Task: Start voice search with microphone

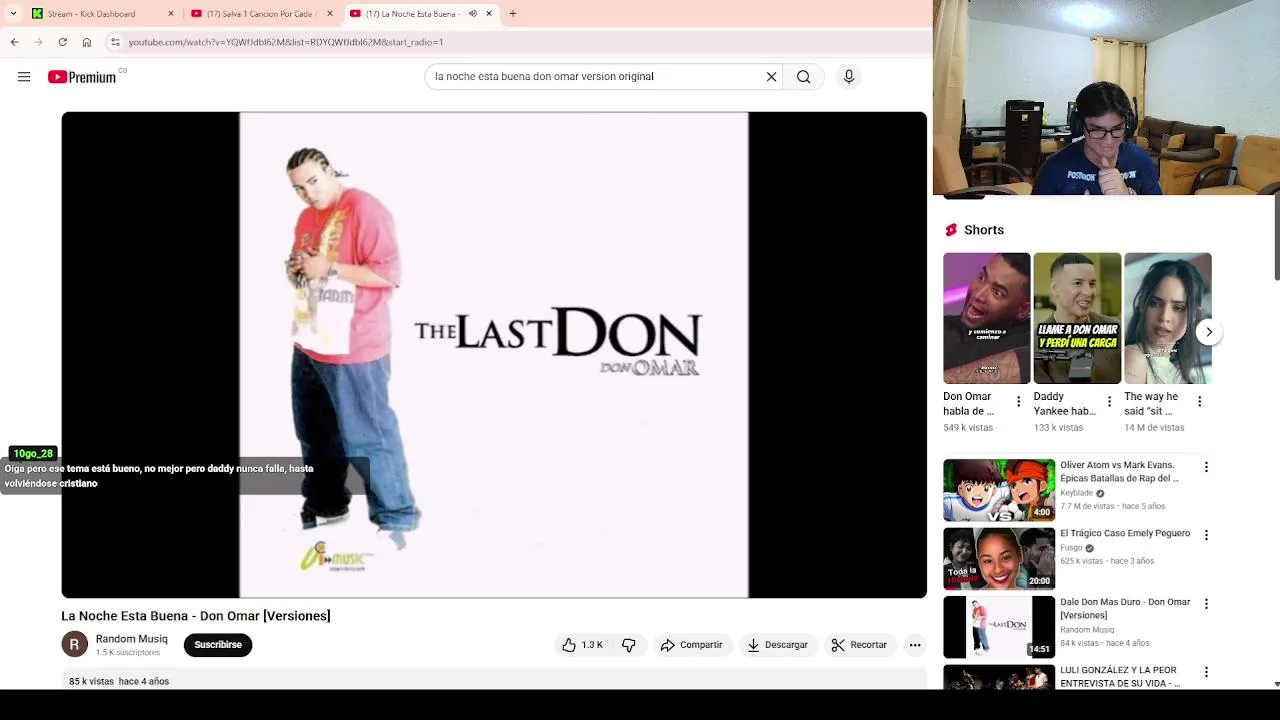Action: pos(849,77)
